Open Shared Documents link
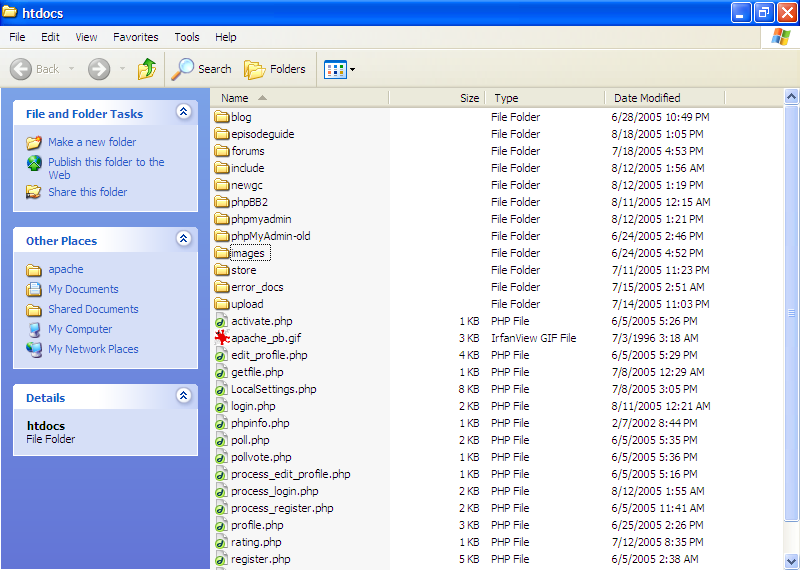 (93, 309)
